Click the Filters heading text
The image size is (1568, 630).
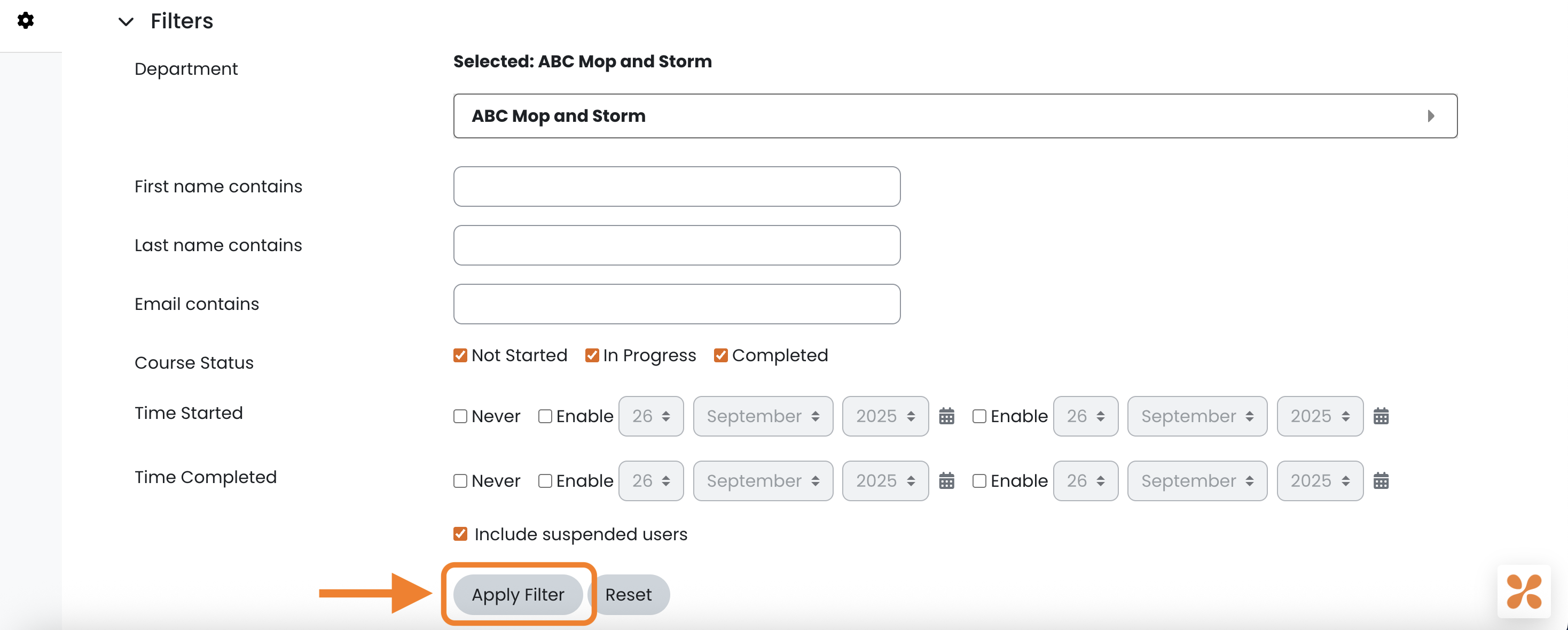pos(182,21)
